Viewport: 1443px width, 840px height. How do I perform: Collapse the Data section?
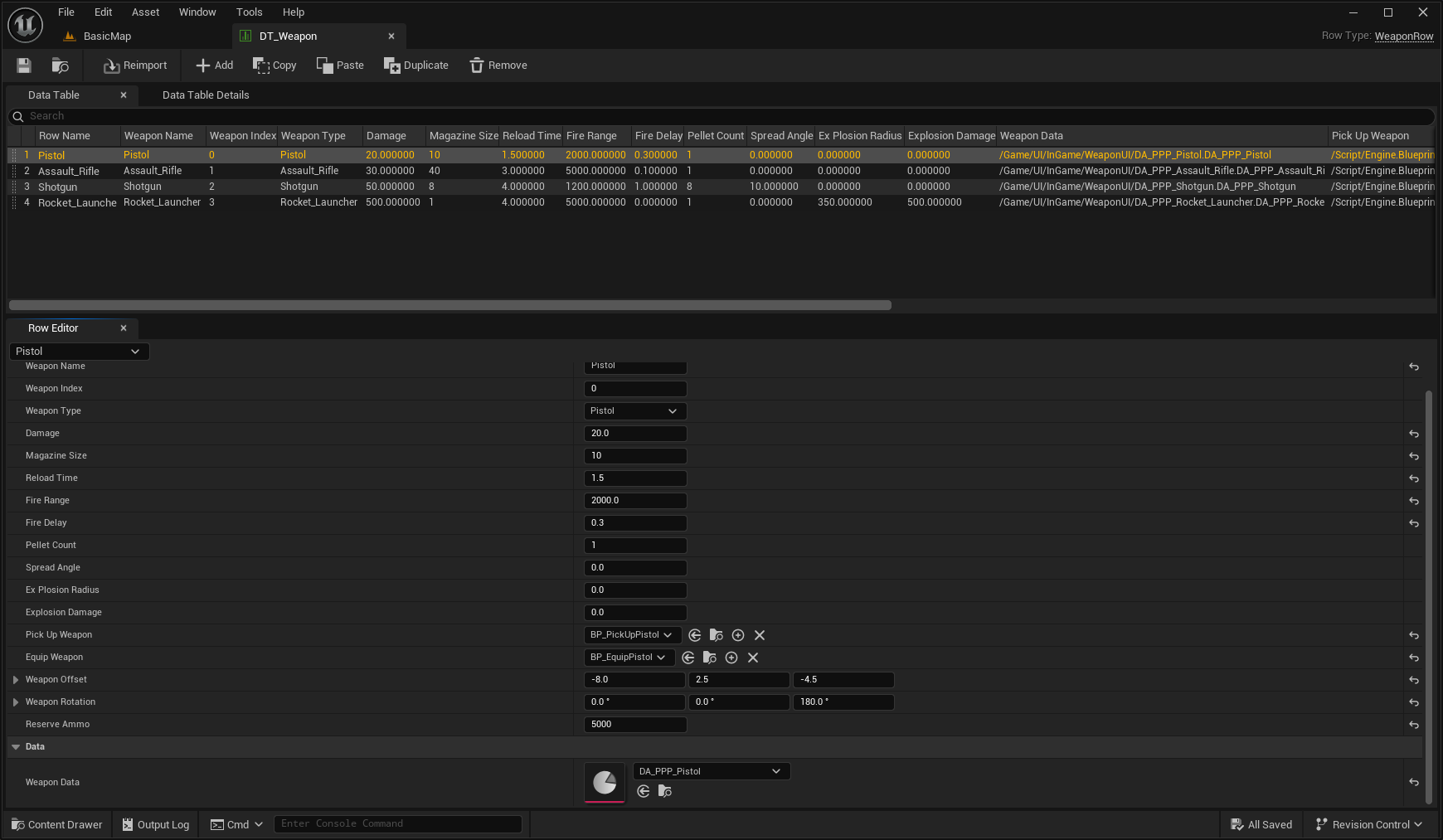(x=16, y=747)
